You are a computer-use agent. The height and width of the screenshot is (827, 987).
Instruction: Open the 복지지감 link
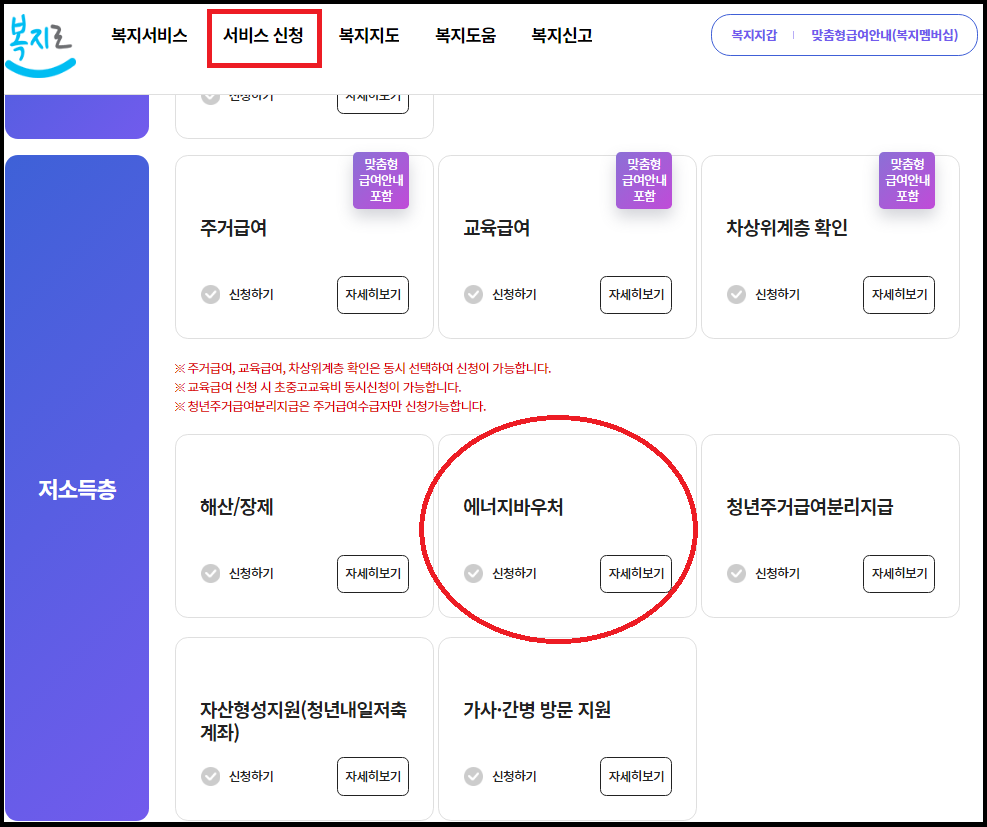[x=751, y=34]
